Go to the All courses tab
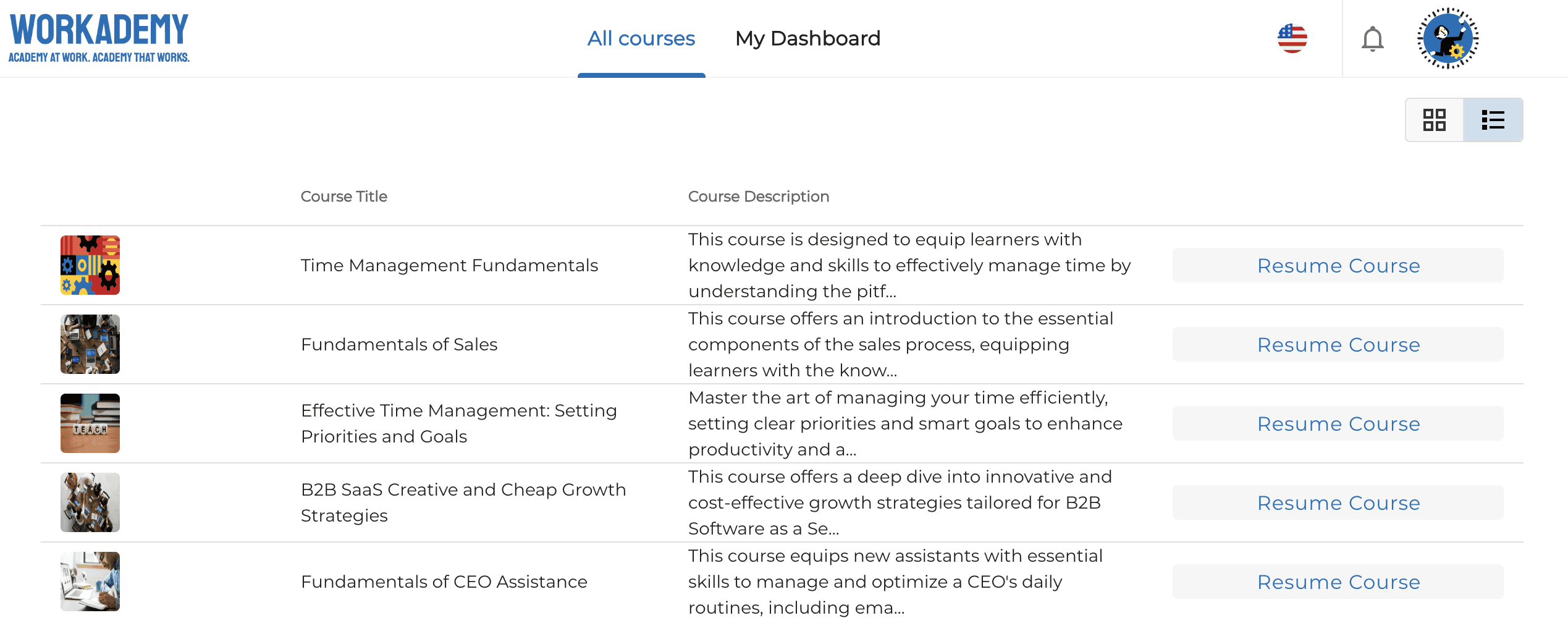The height and width of the screenshot is (639, 1568). coord(641,38)
